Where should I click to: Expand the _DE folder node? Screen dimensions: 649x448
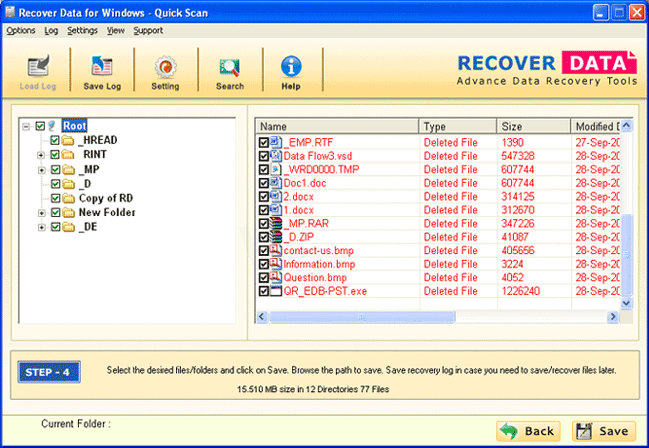click(41, 227)
